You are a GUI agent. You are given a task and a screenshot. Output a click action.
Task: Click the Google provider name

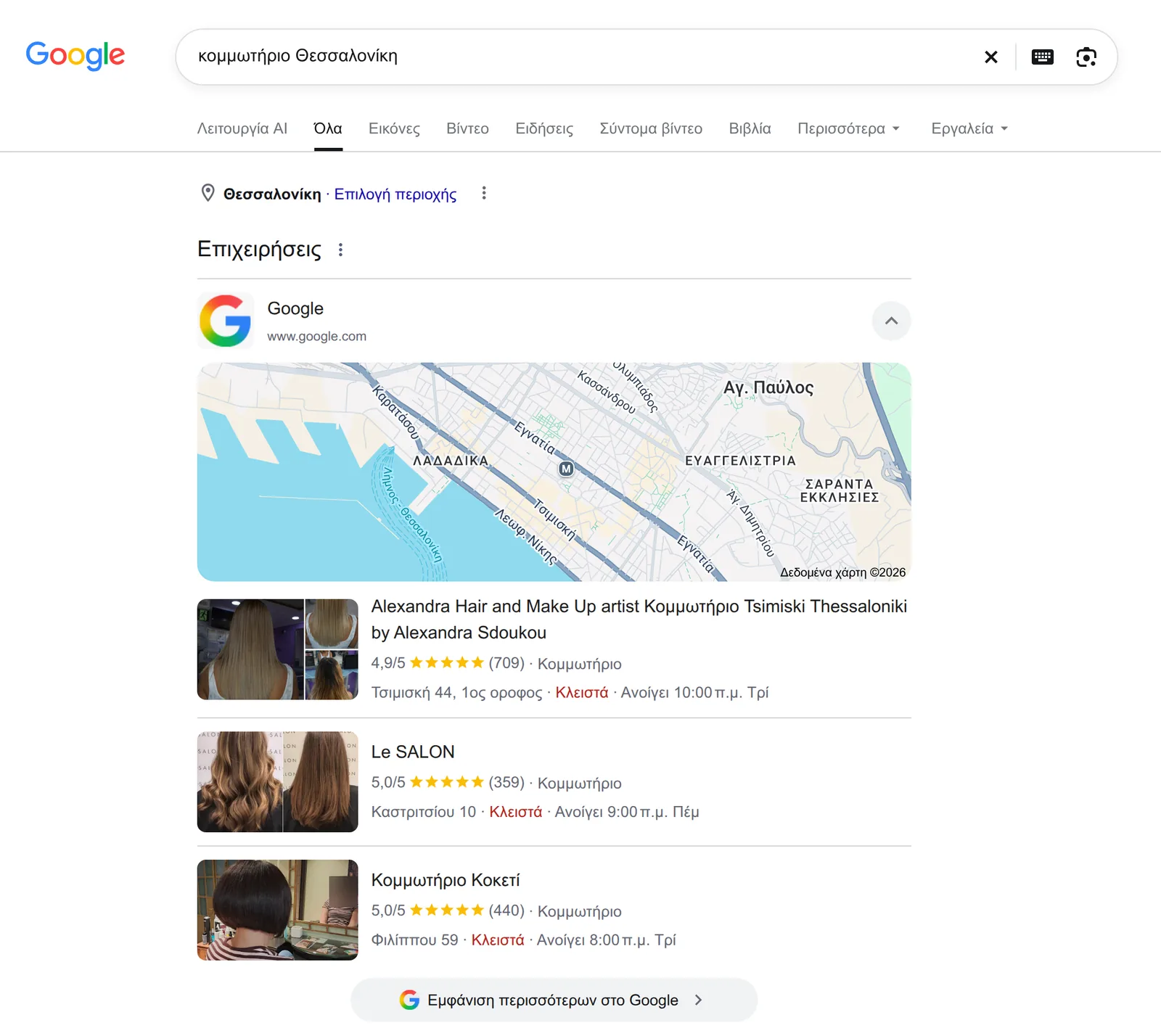(295, 308)
